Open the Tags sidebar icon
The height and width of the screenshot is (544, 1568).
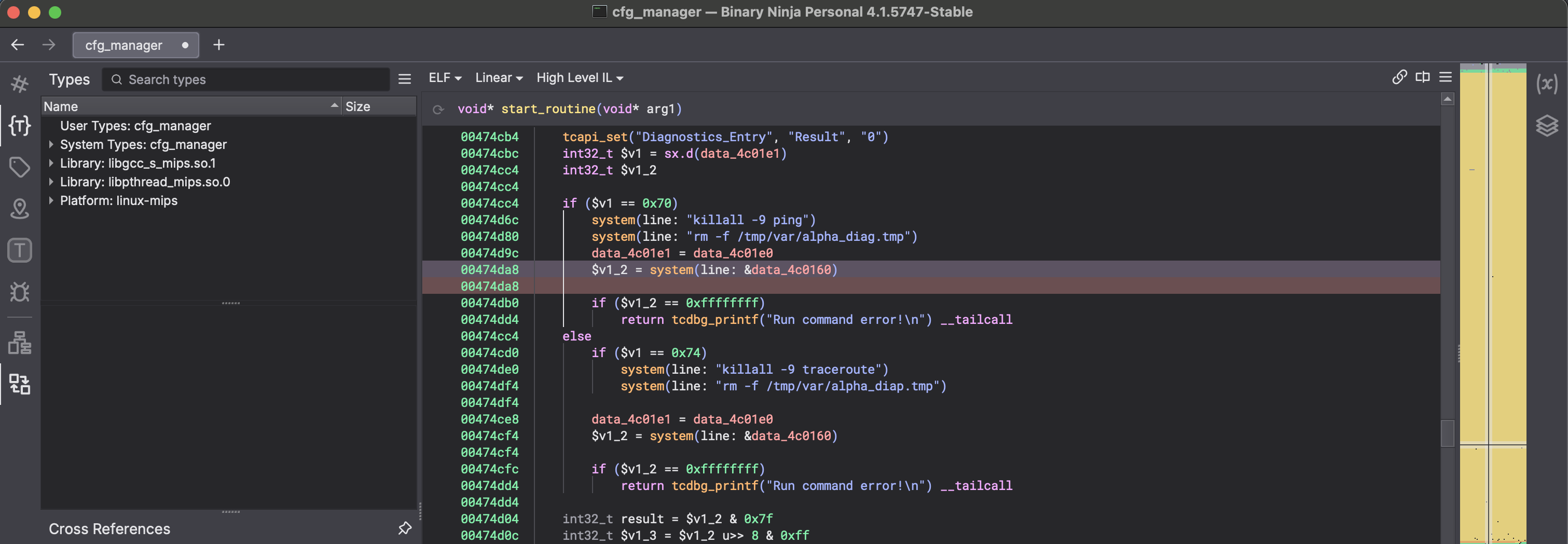[x=20, y=167]
